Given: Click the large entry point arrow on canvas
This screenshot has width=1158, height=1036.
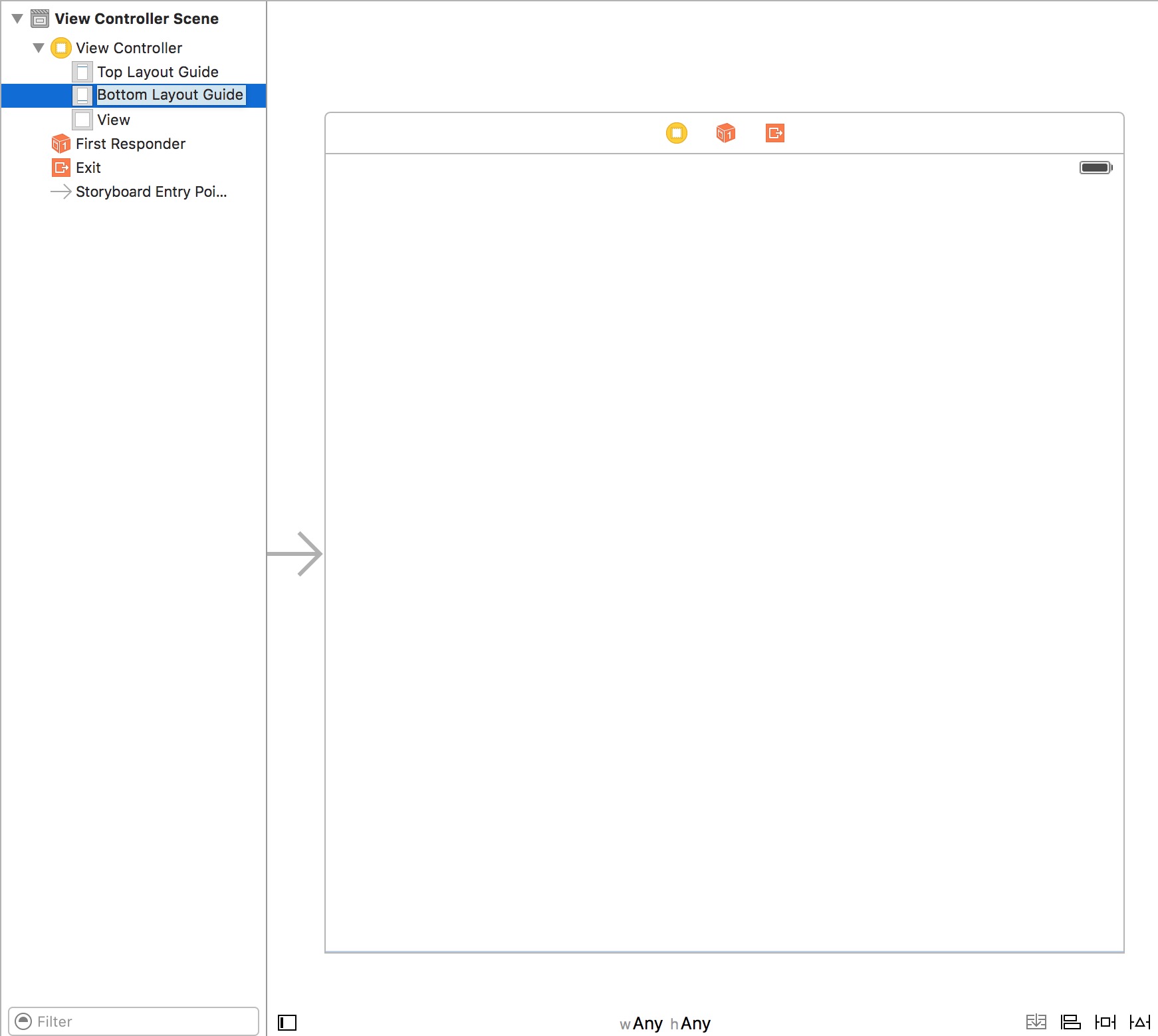Looking at the screenshot, I should 294,553.
